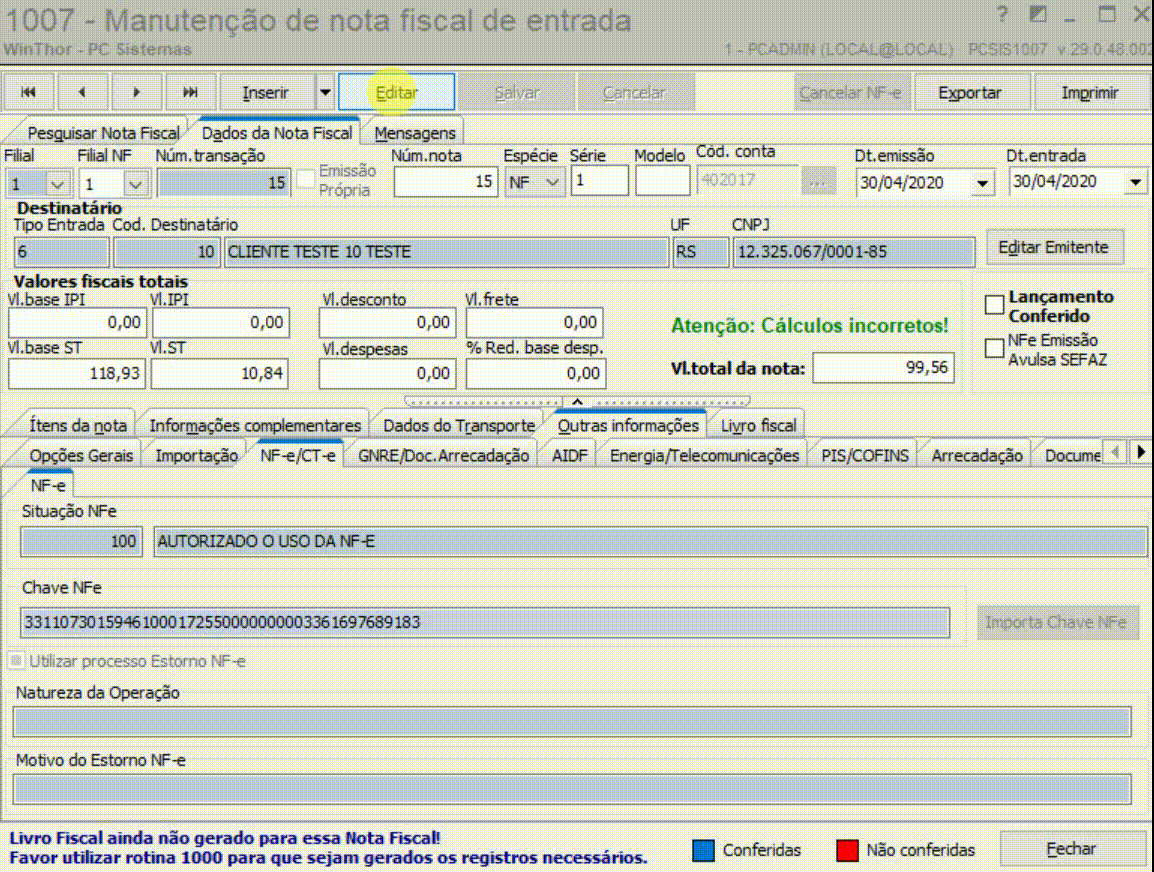Click the Salvar button
1154x872 pixels.
pyautogui.click(x=517, y=93)
